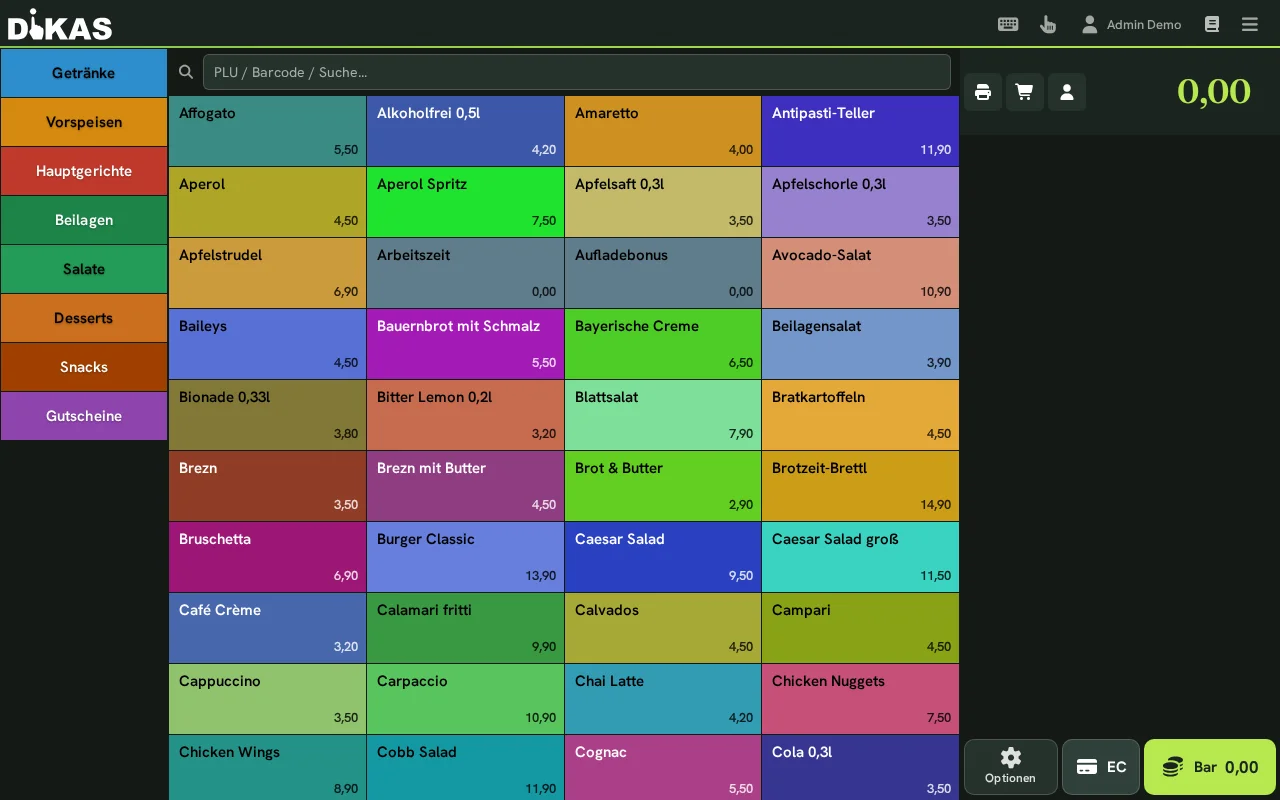Click the printer icon button
Viewport: 1280px width, 800px height.
pyautogui.click(x=983, y=92)
